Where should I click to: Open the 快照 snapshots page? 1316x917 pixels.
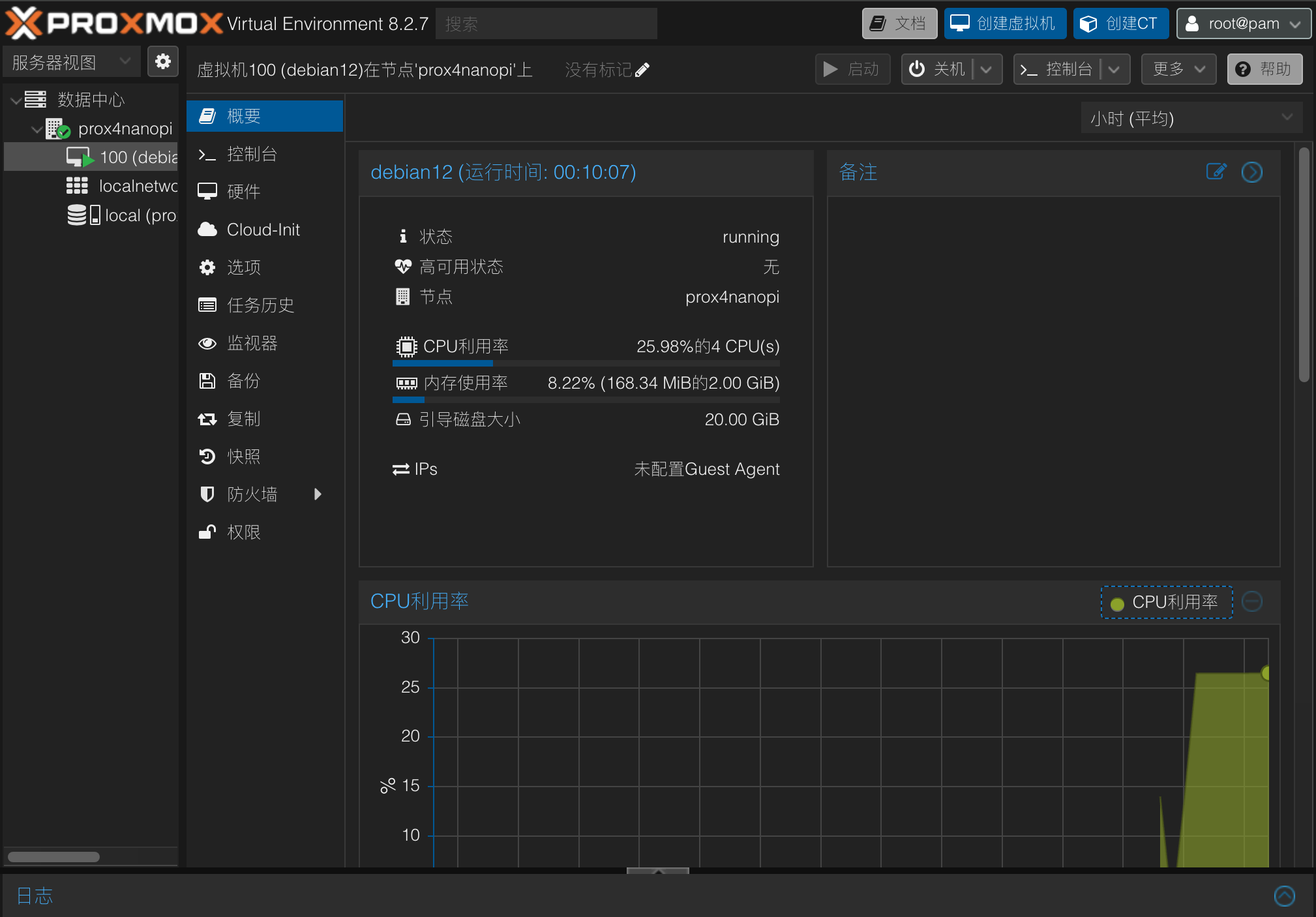pos(265,457)
